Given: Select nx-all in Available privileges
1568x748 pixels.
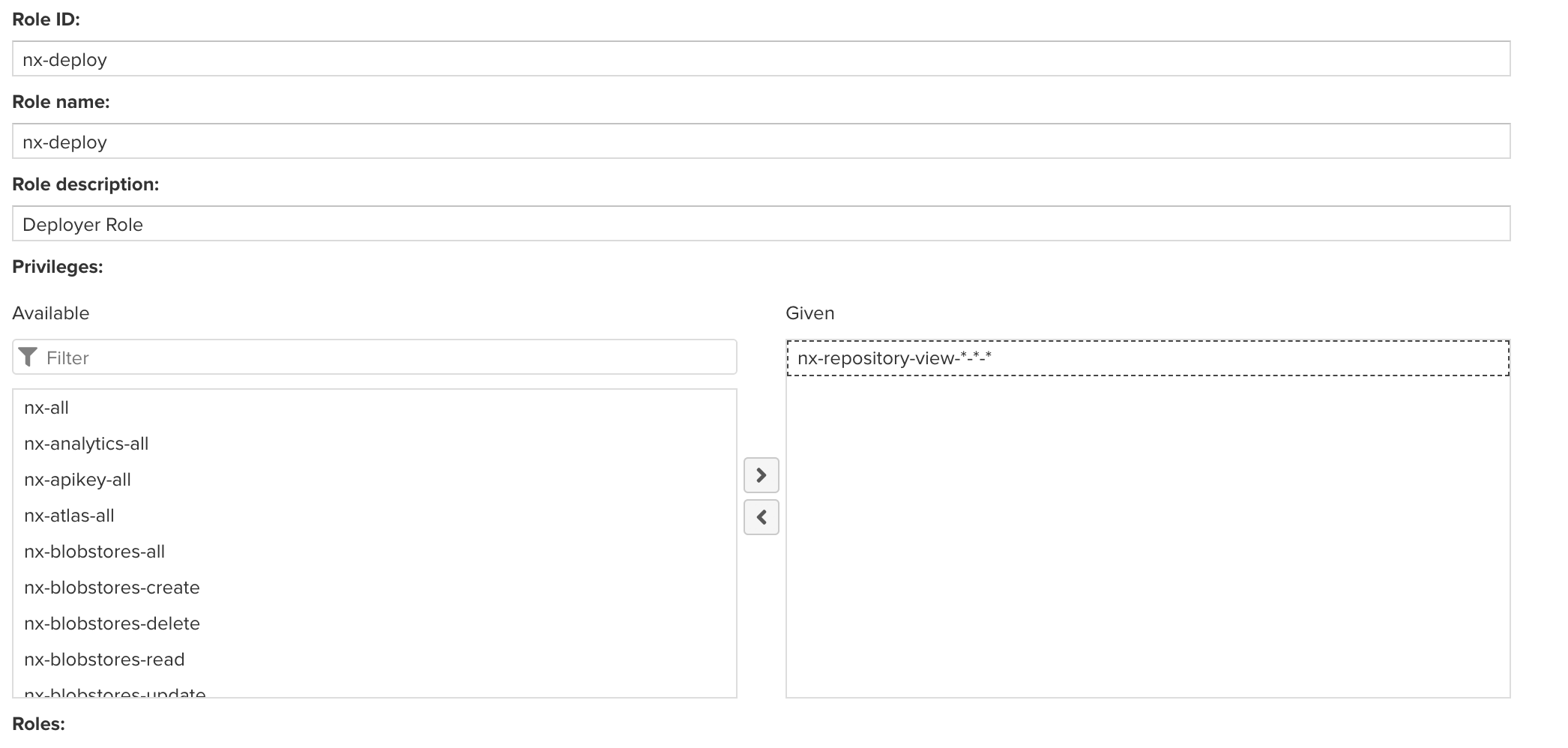Looking at the screenshot, I should 46,408.
